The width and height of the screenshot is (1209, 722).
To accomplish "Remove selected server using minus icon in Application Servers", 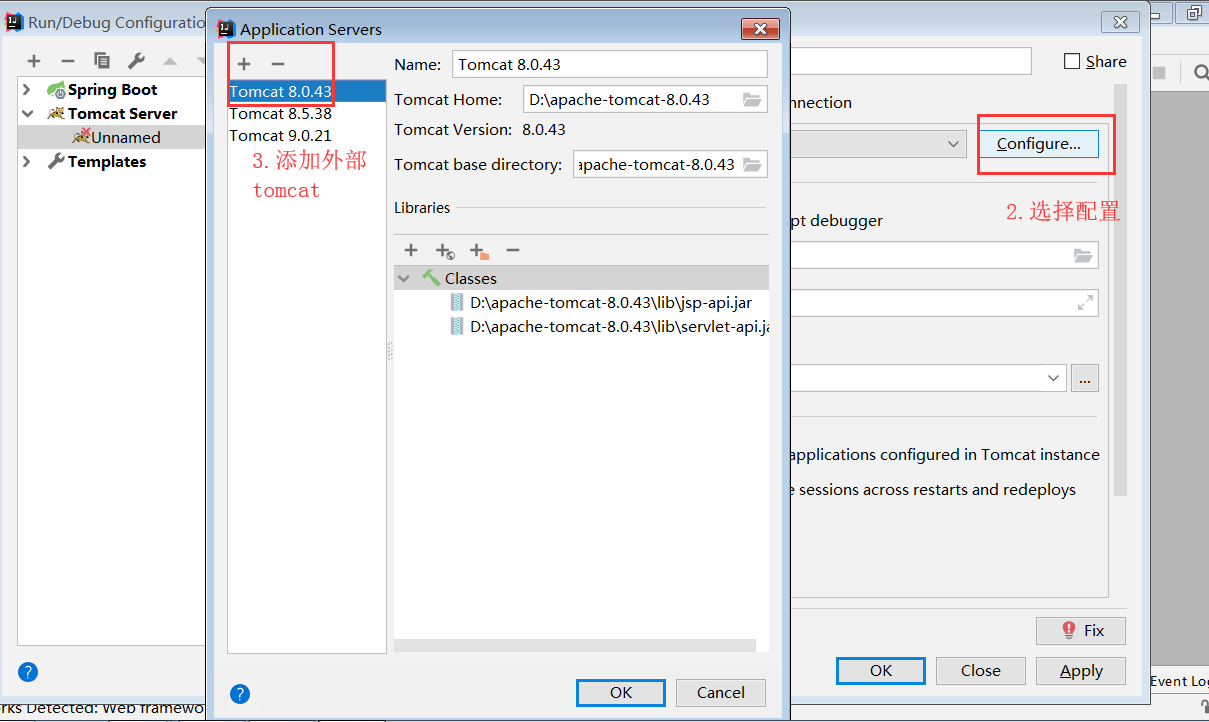I will [278, 64].
